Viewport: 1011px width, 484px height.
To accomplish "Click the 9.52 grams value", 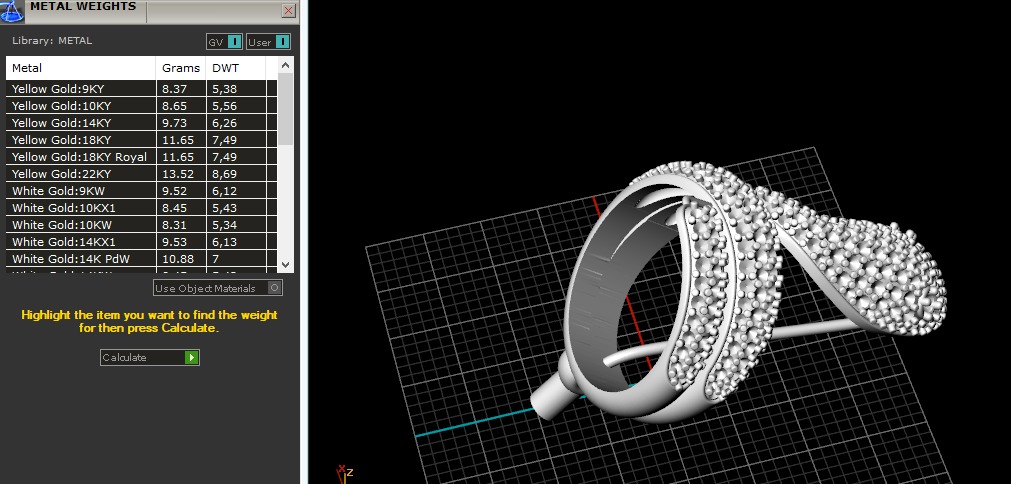I will 175,191.
